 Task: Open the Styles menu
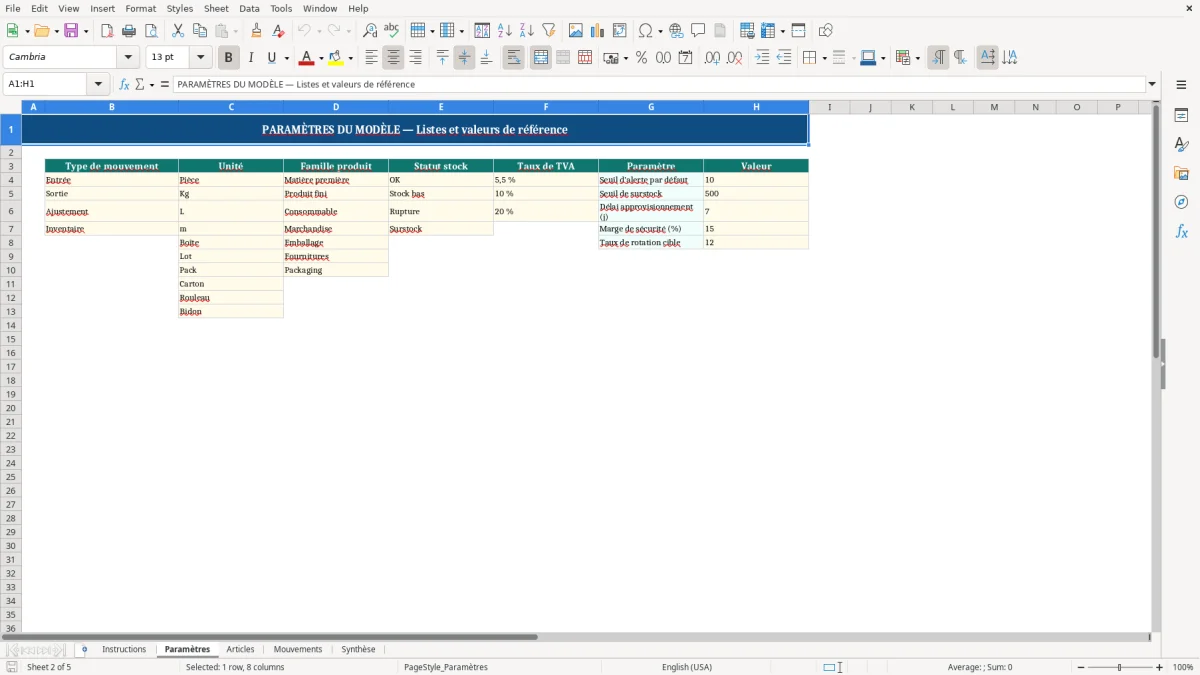click(x=180, y=8)
